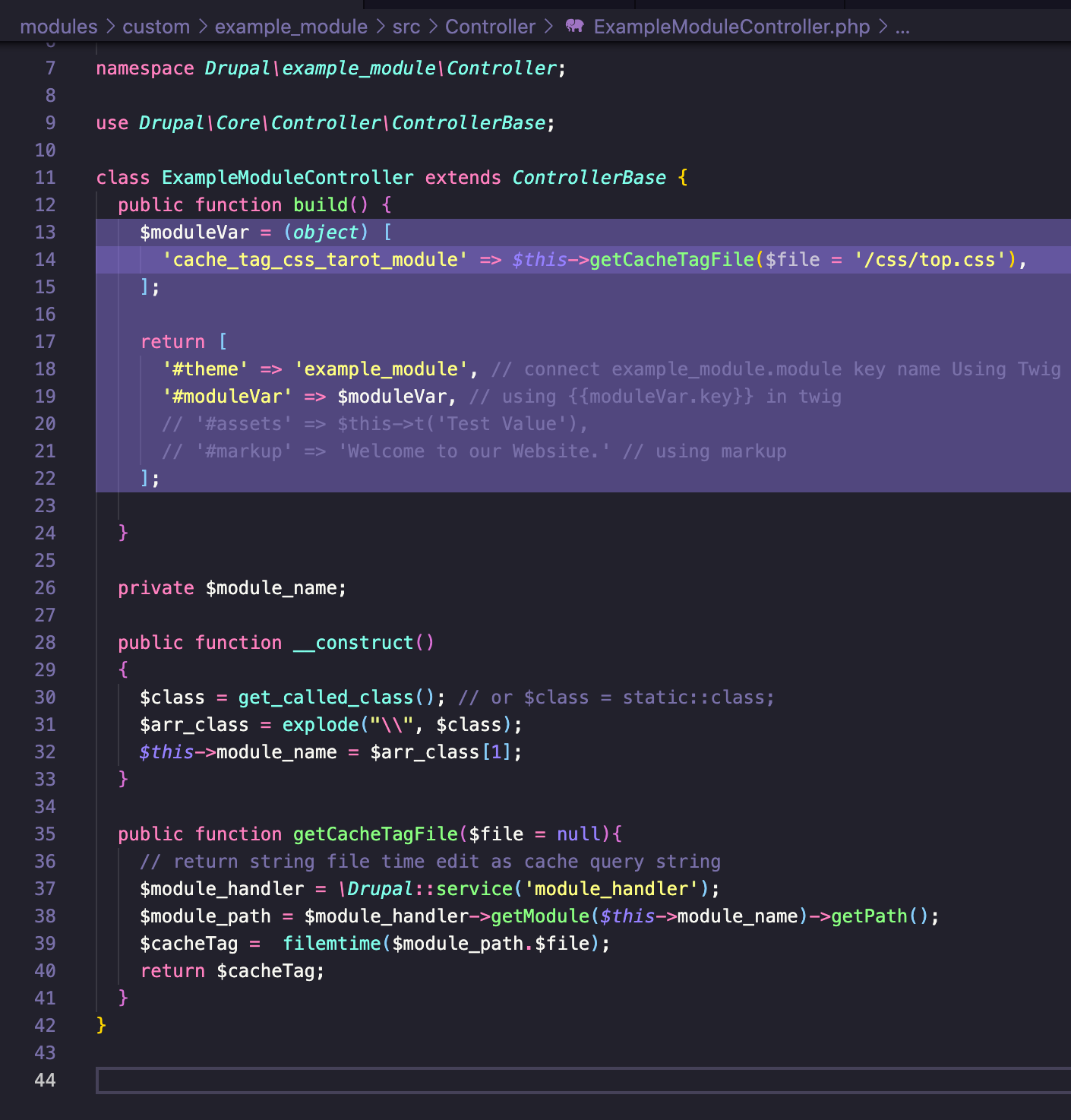Click 'return' keyword on line 17
The image size is (1071, 1120).
pyautogui.click(x=172, y=342)
